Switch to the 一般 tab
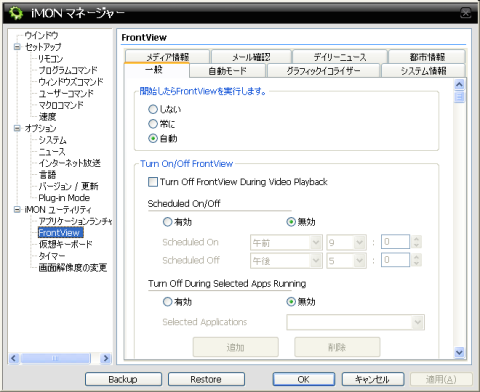Screen dimensions: 480x392 coord(156,70)
